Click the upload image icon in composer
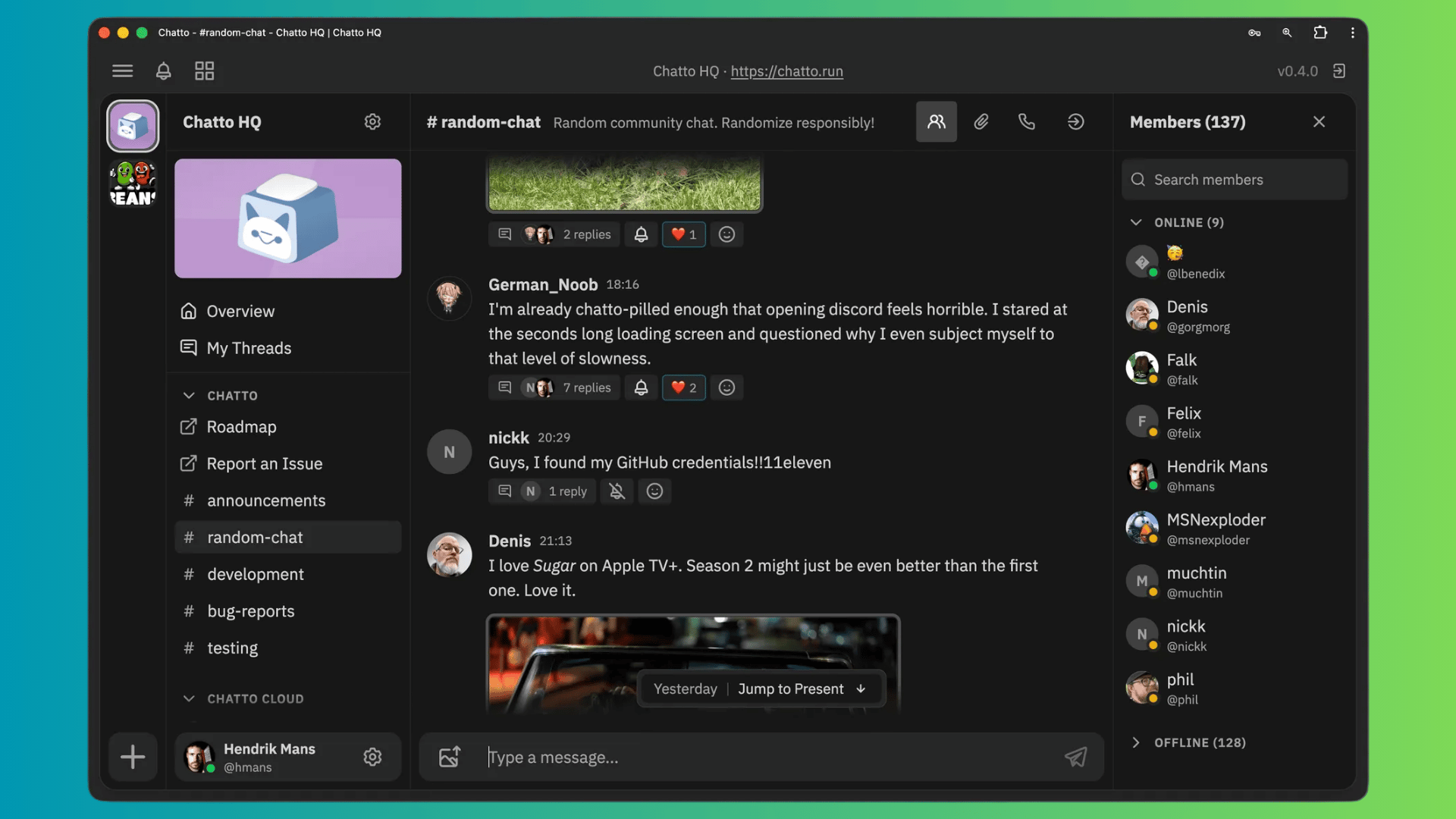 450,757
